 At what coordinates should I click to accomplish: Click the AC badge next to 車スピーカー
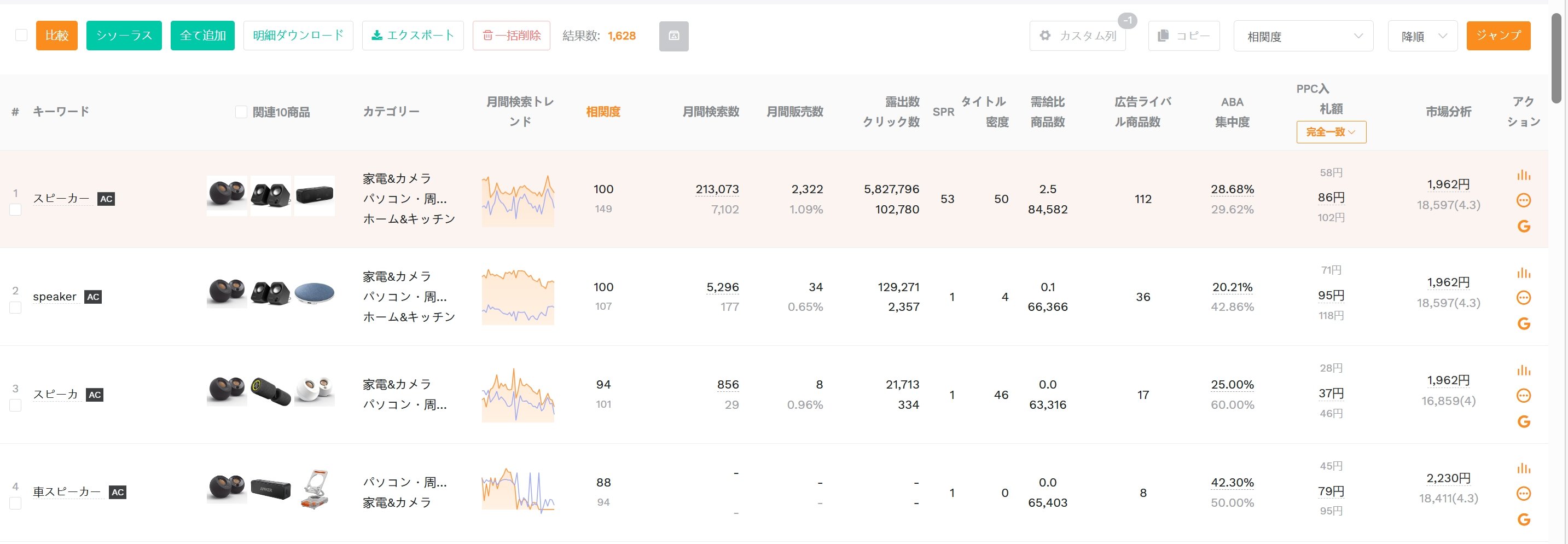click(x=118, y=493)
